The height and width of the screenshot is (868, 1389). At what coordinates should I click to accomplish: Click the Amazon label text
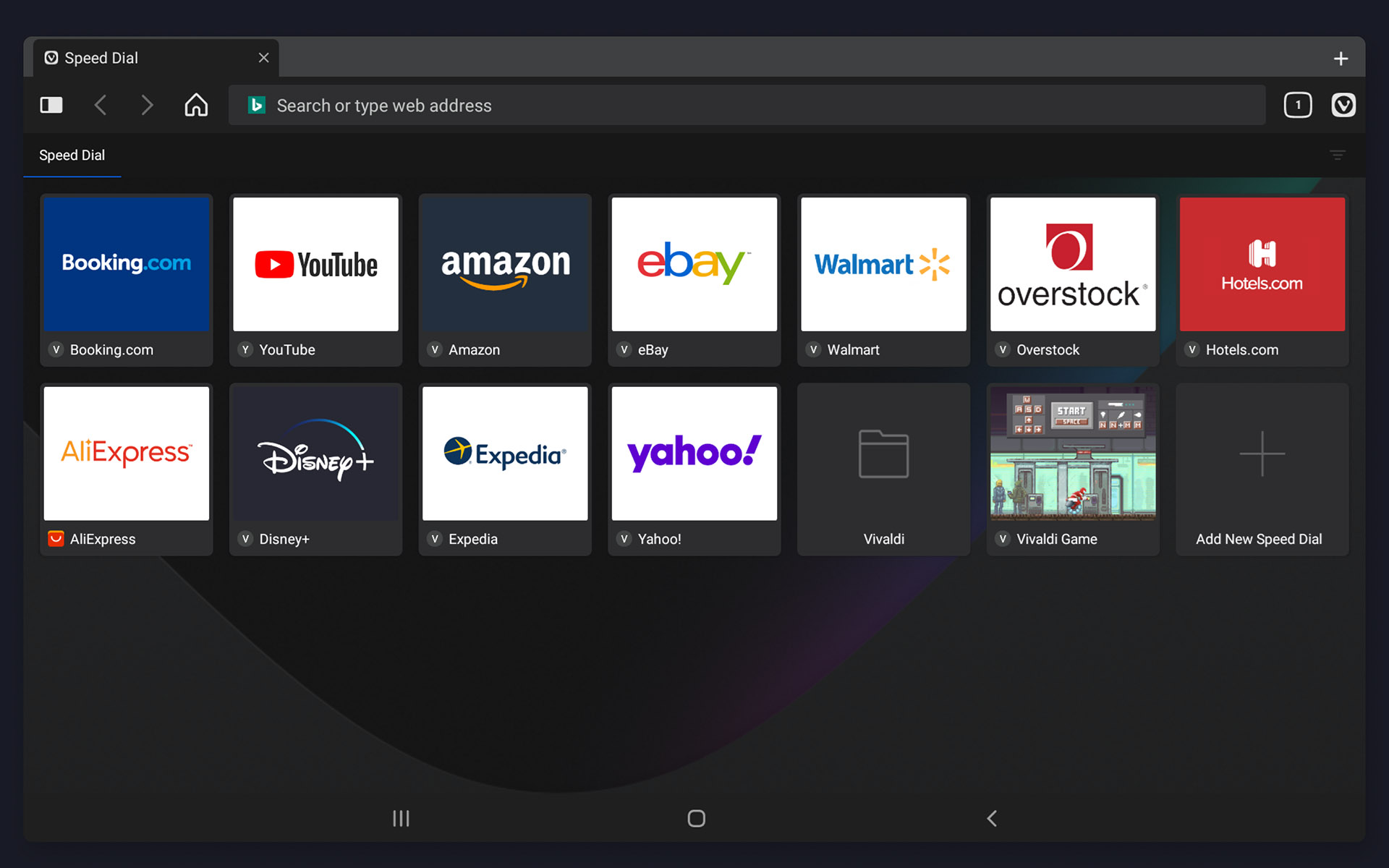point(474,349)
